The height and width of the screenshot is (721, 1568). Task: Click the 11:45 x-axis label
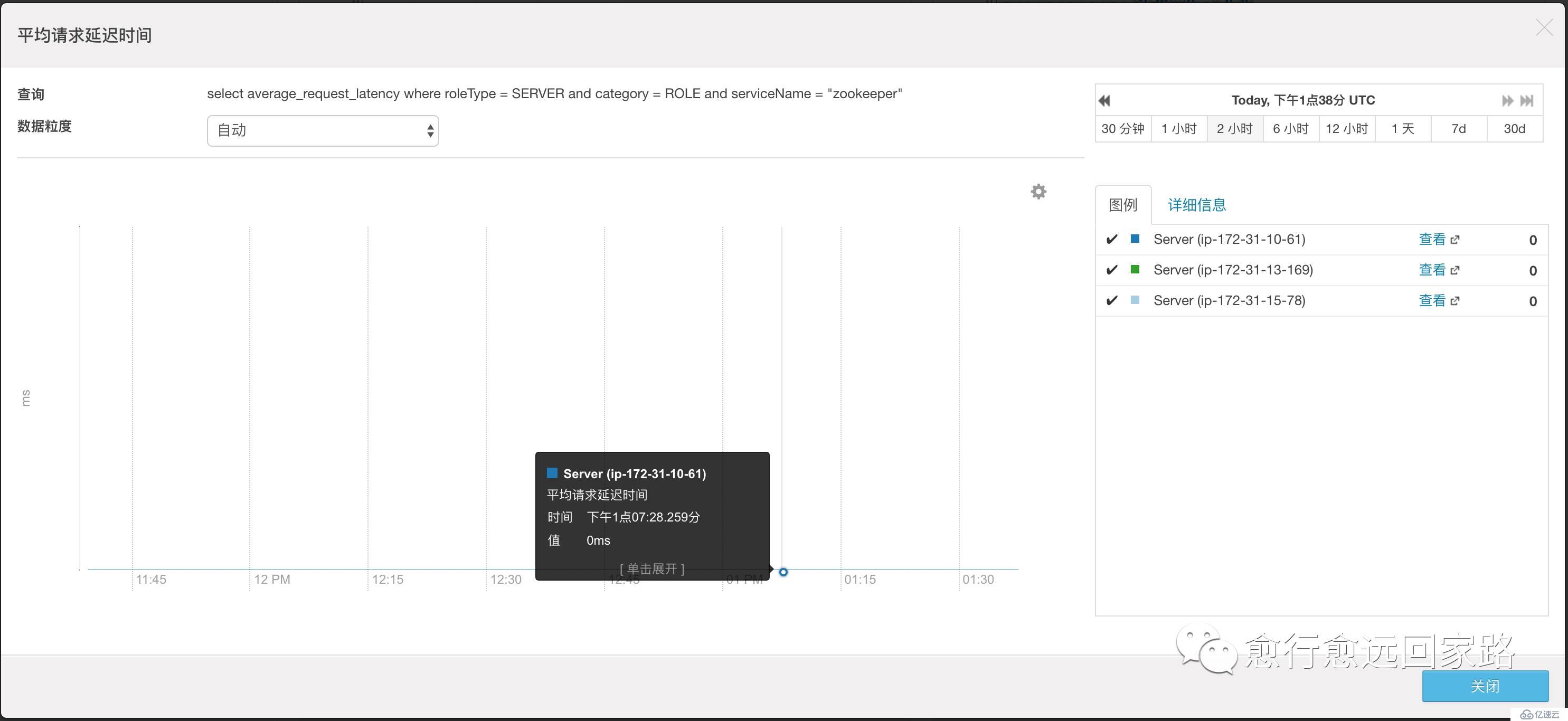pos(151,580)
